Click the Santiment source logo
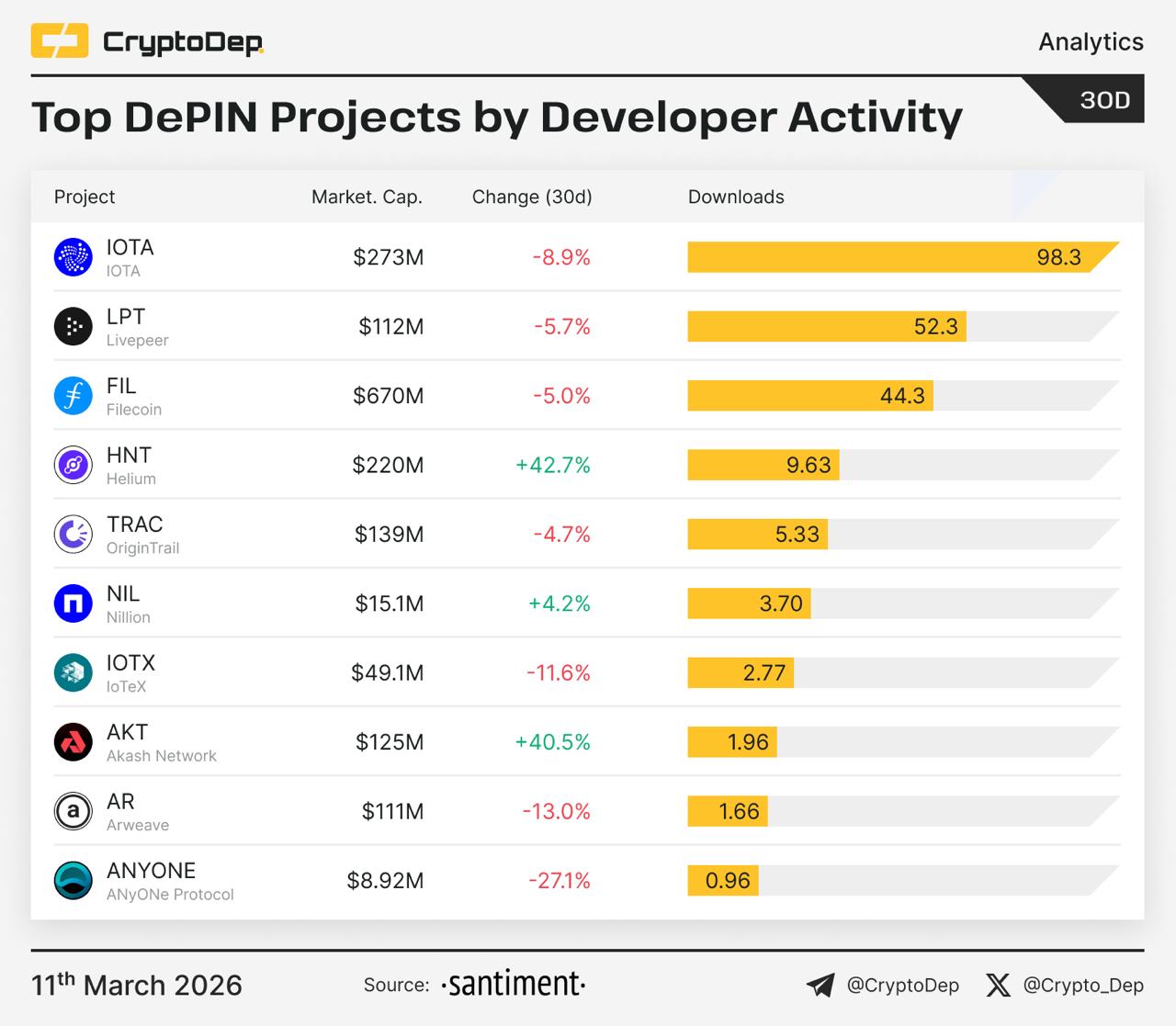Viewport: 1176px width, 1026px height. click(513, 985)
